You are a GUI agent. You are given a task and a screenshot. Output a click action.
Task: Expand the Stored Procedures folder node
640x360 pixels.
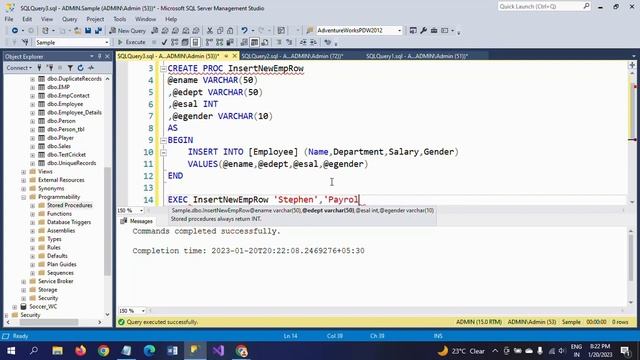32,206
